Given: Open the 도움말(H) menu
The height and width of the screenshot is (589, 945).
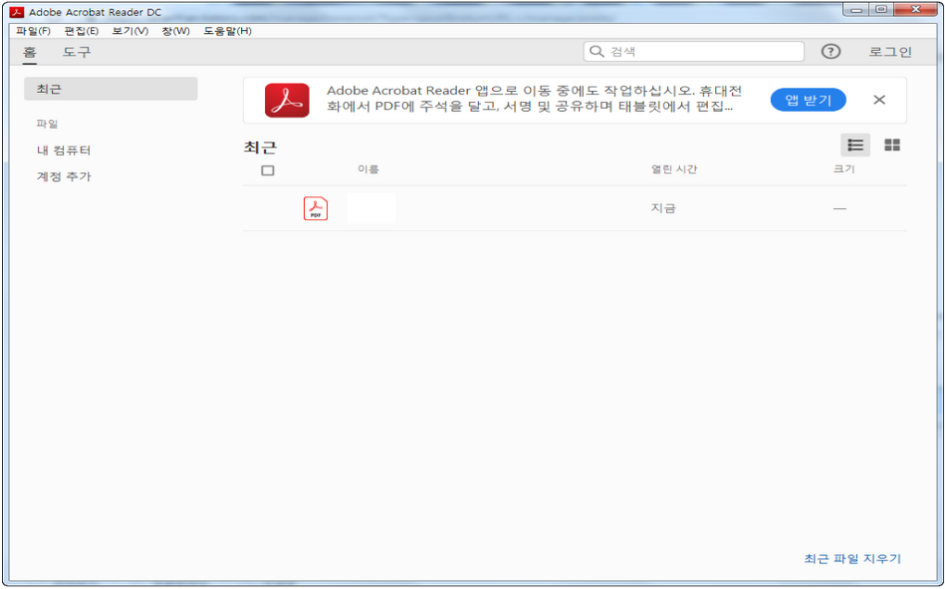Looking at the screenshot, I should pos(227,31).
